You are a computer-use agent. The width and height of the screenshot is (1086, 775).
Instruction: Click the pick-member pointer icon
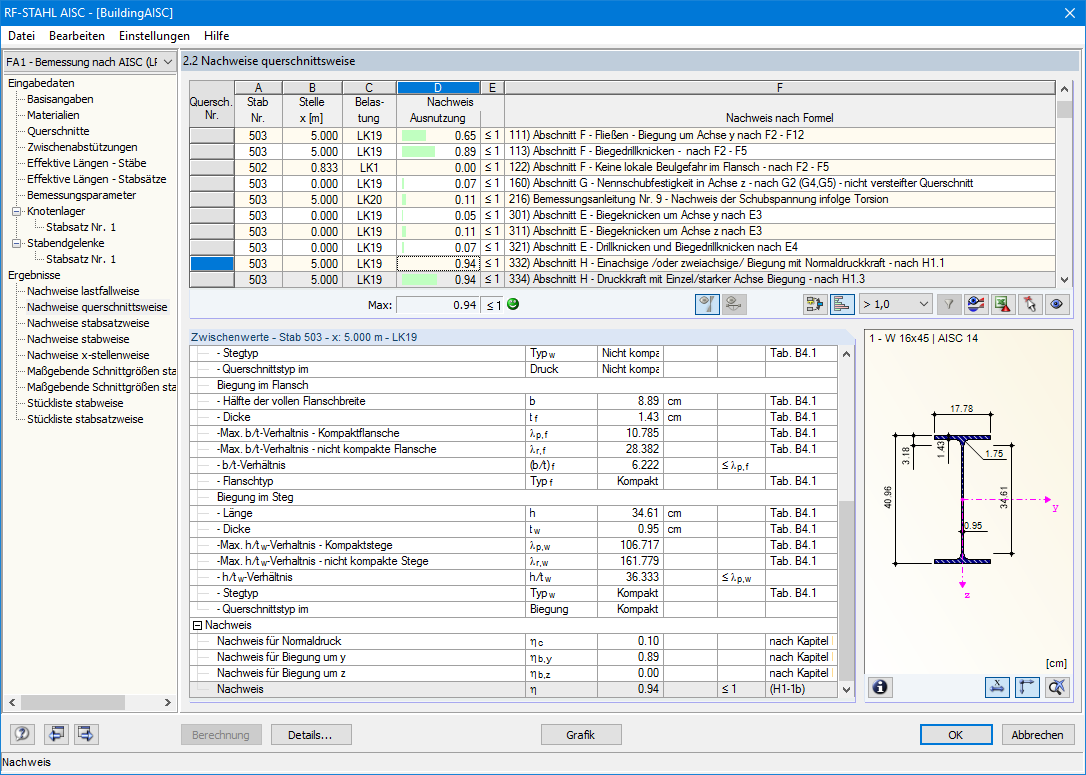click(x=1030, y=305)
